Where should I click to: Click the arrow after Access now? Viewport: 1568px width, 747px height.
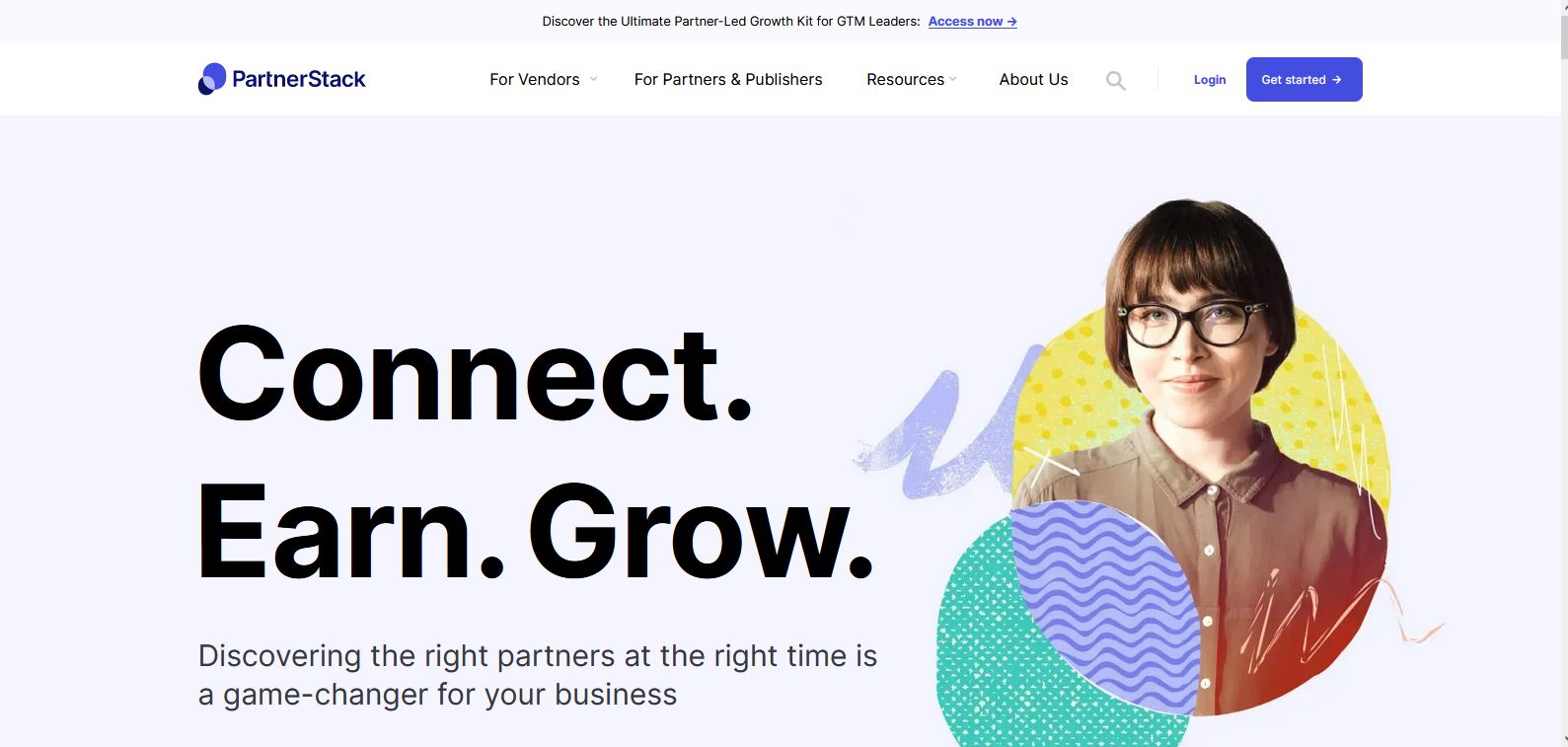[x=1011, y=21]
